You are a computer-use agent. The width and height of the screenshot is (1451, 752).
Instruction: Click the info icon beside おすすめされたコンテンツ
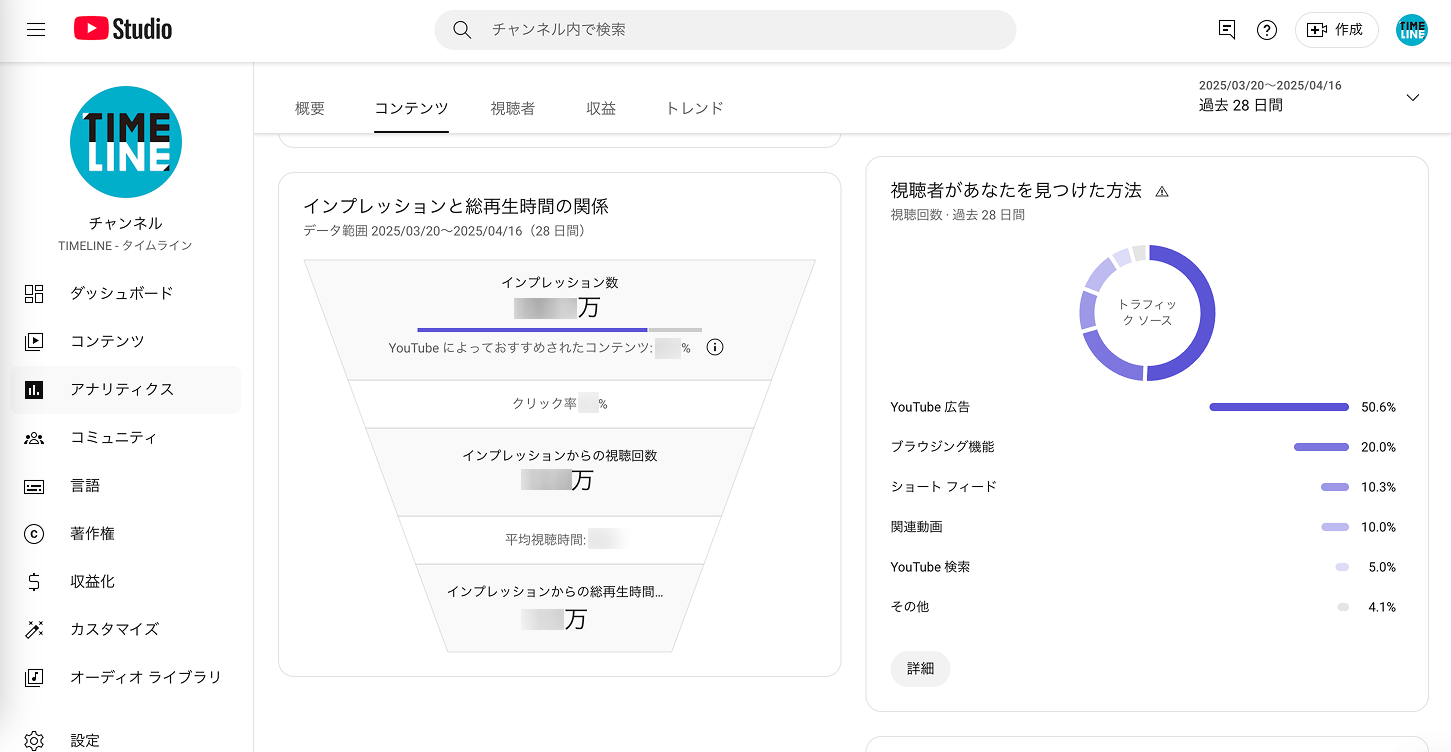tap(715, 348)
